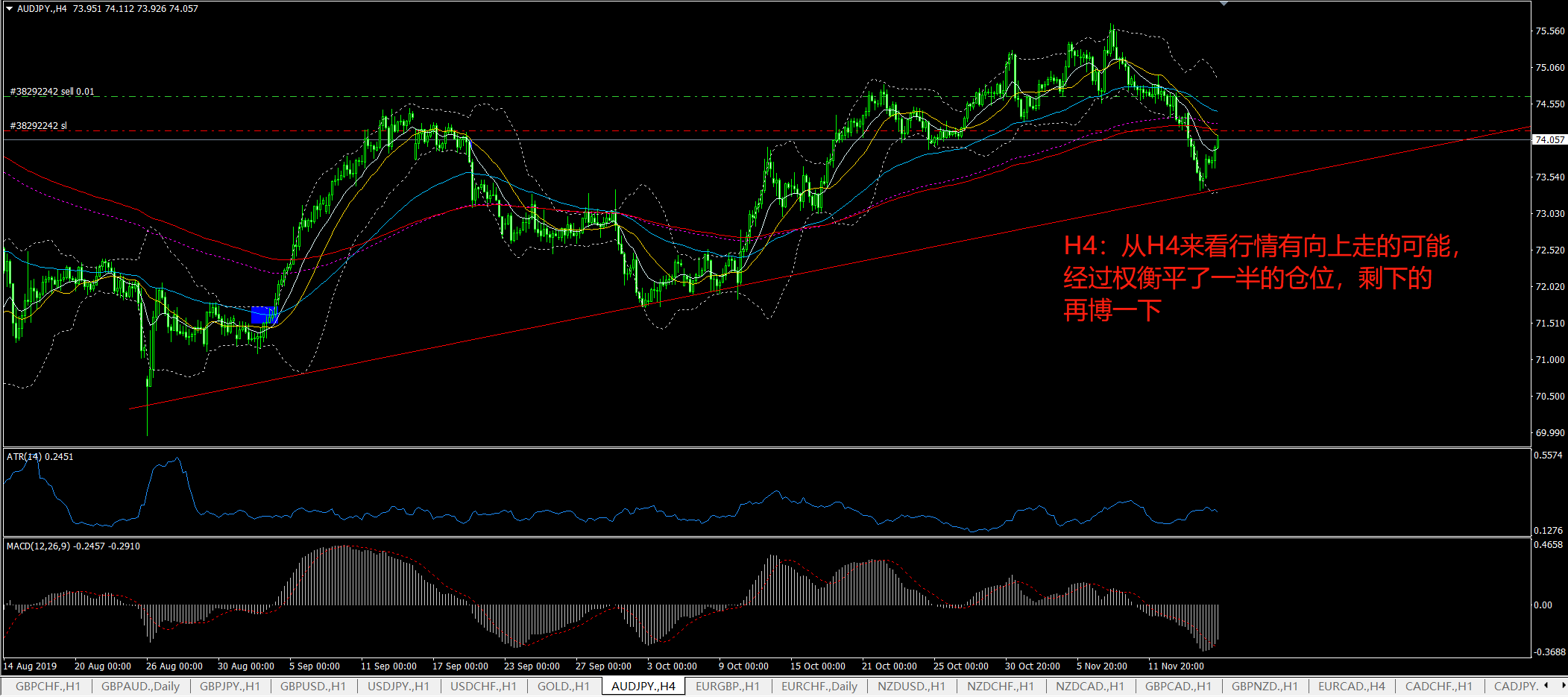Switch to the GBPCHF.,H1 chart tab
Image resolution: width=1568 pixels, height=697 pixels.
coord(48,687)
